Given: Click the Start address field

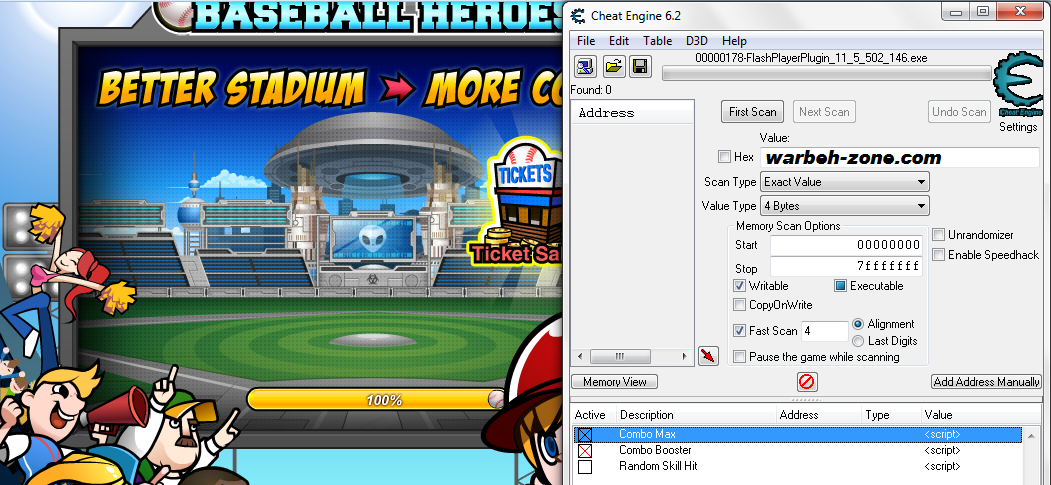Looking at the screenshot, I should click(846, 245).
